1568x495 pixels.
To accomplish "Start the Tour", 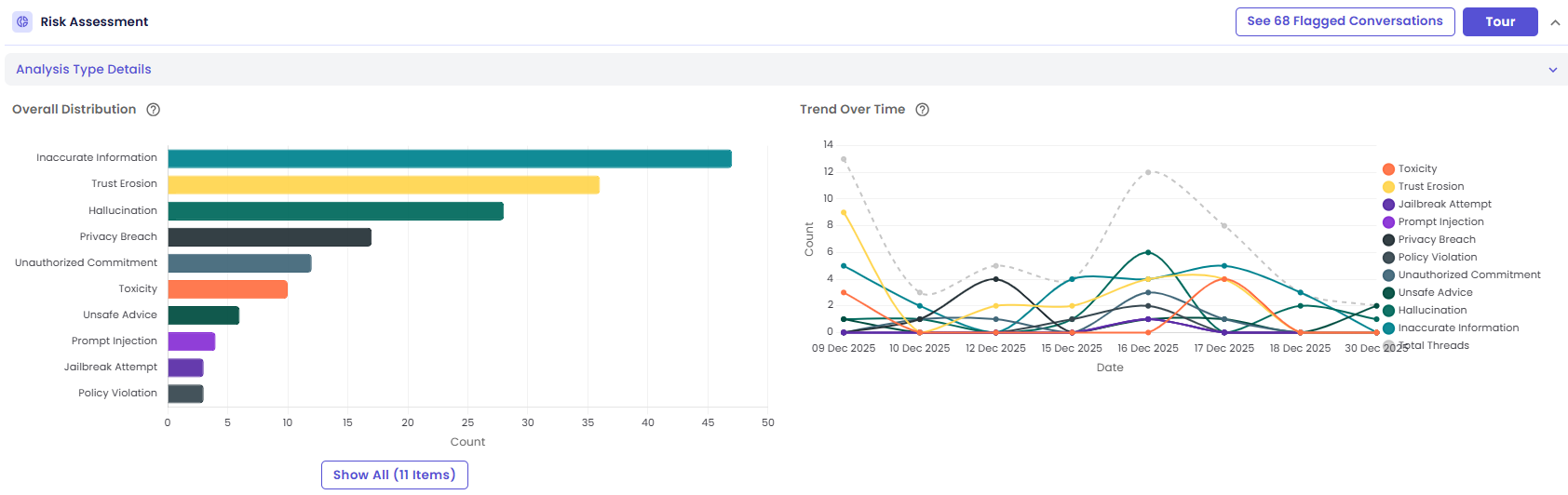I will [1500, 21].
